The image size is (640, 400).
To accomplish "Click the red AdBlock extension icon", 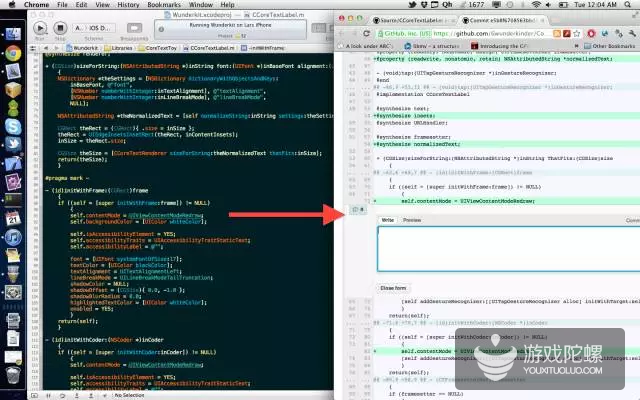I will [x=591, y=33].
